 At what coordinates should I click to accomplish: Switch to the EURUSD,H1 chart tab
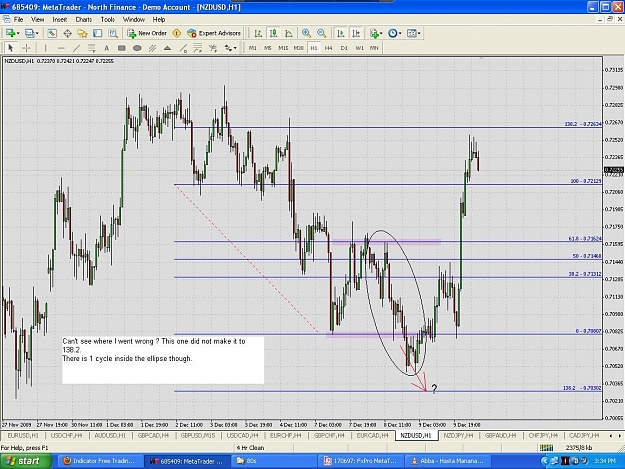coord(23,436)
